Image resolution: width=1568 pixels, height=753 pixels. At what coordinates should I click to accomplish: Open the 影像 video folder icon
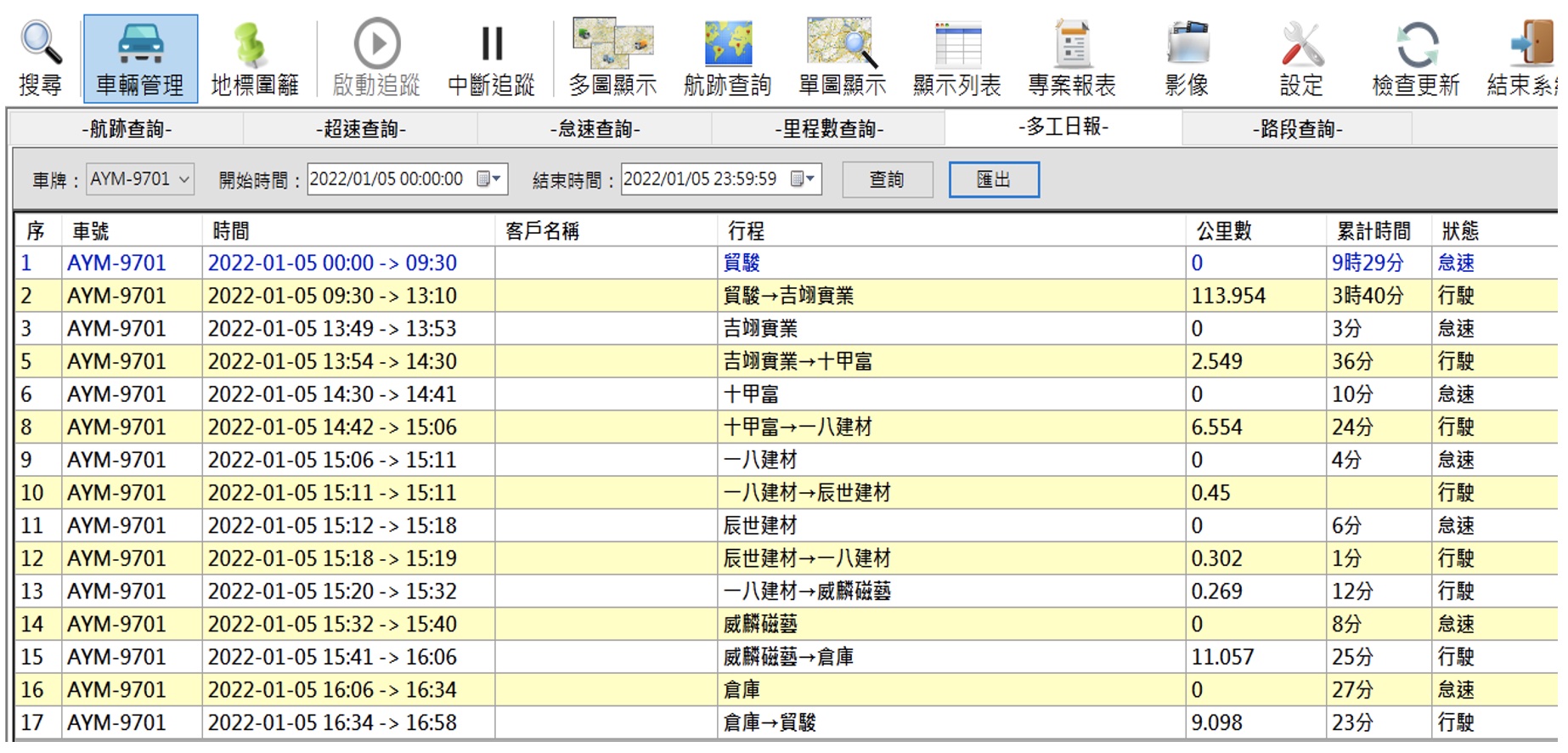(1187, 44)
